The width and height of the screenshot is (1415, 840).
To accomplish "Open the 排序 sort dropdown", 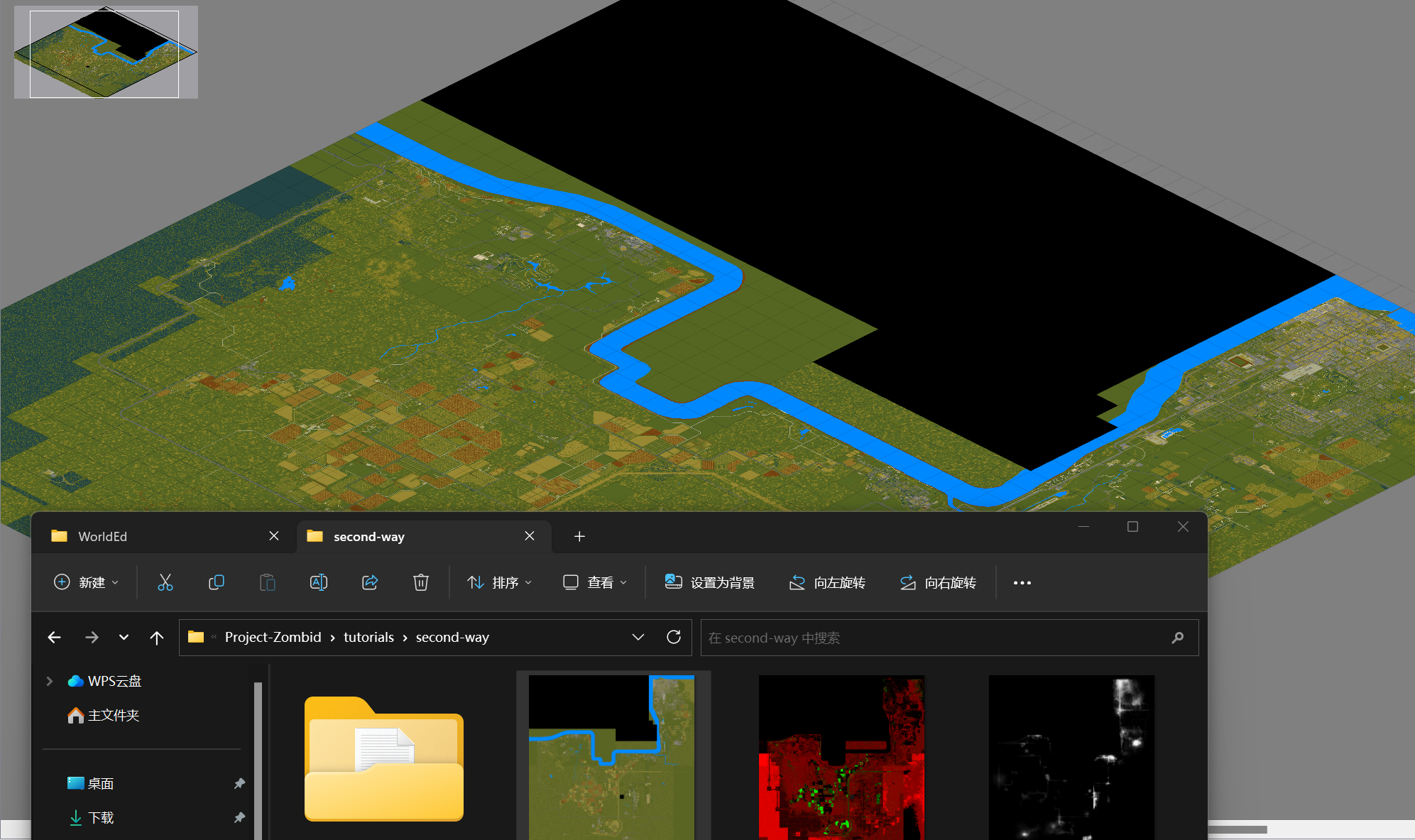I will tap(500, 582).
